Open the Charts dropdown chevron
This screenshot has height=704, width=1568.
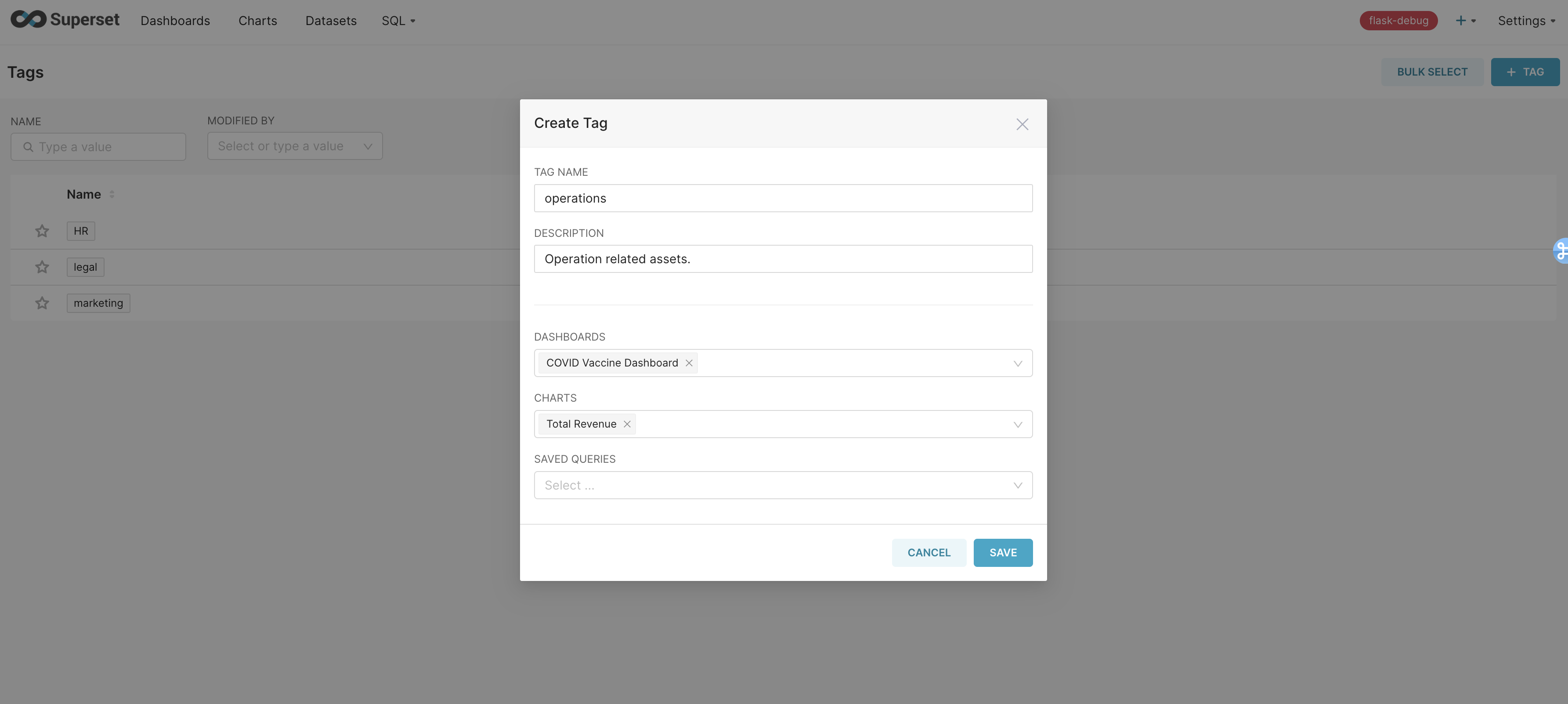(x=1017, y=425)
